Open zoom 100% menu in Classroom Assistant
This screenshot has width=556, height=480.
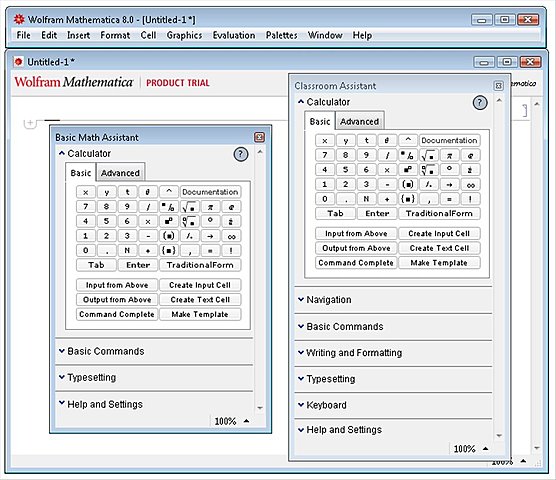point(471,449)
